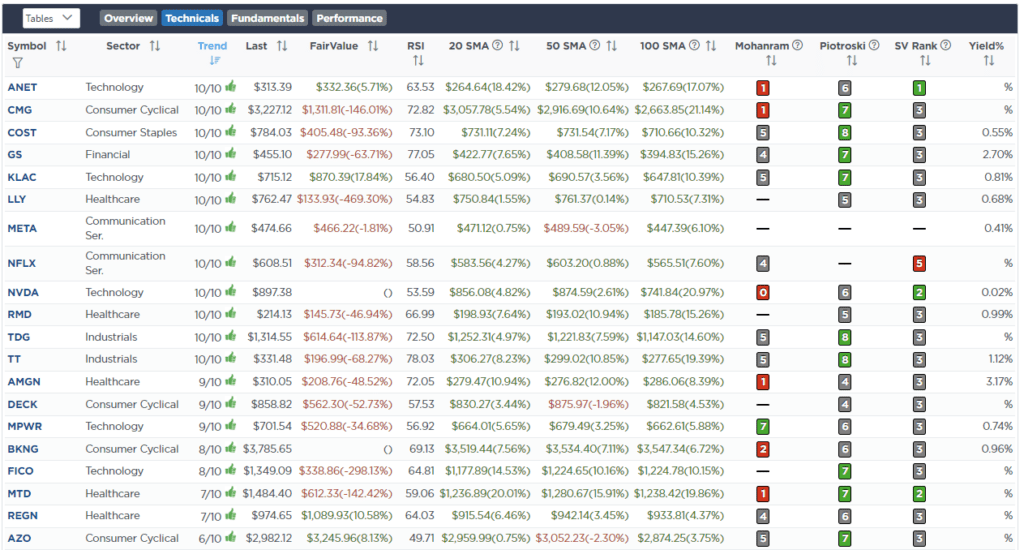Open the REGN ticker link
1024x550 pixels.
pos(22,515)
